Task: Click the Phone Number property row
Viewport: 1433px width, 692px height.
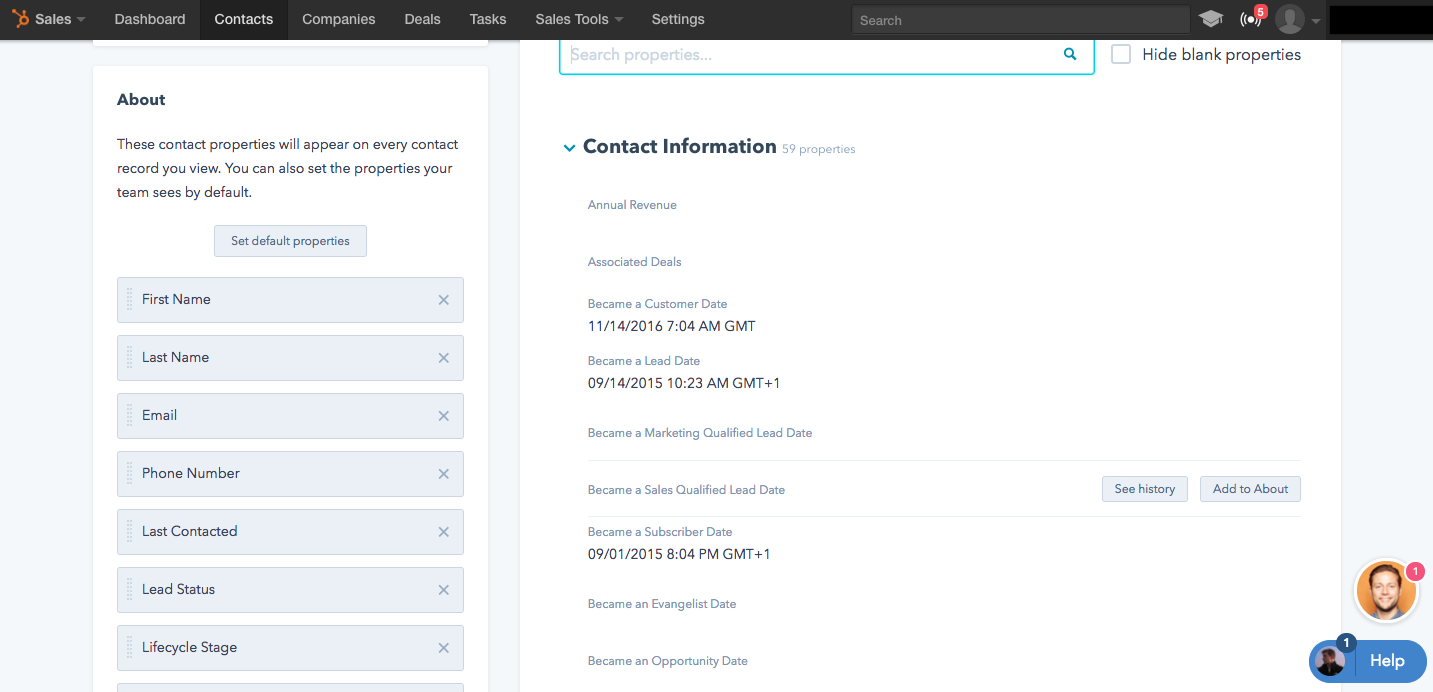Action: coord(290,474)
